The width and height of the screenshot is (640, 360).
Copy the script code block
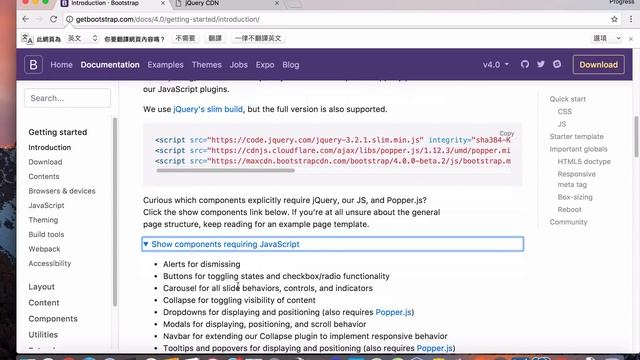[x=507, y=133]
